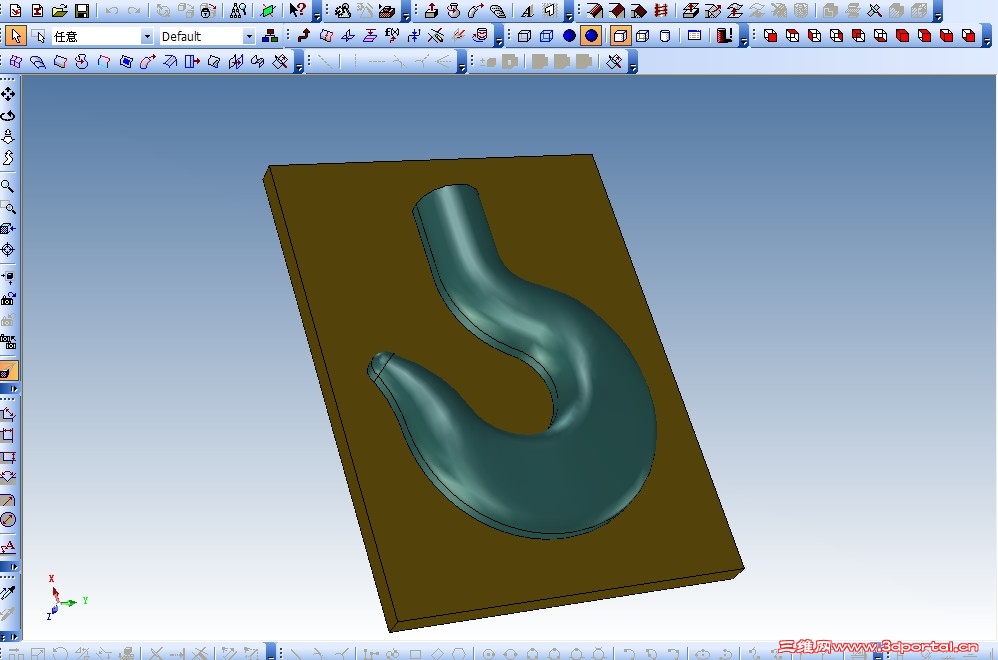Click the help pointer question-mark icon
The image size is (998, 660).
[x=297, y=10]
